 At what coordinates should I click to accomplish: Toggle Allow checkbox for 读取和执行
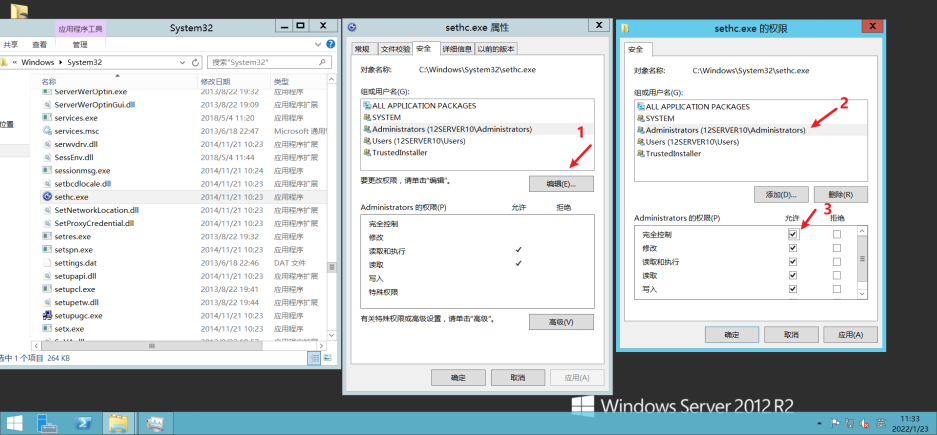point(793,262)
